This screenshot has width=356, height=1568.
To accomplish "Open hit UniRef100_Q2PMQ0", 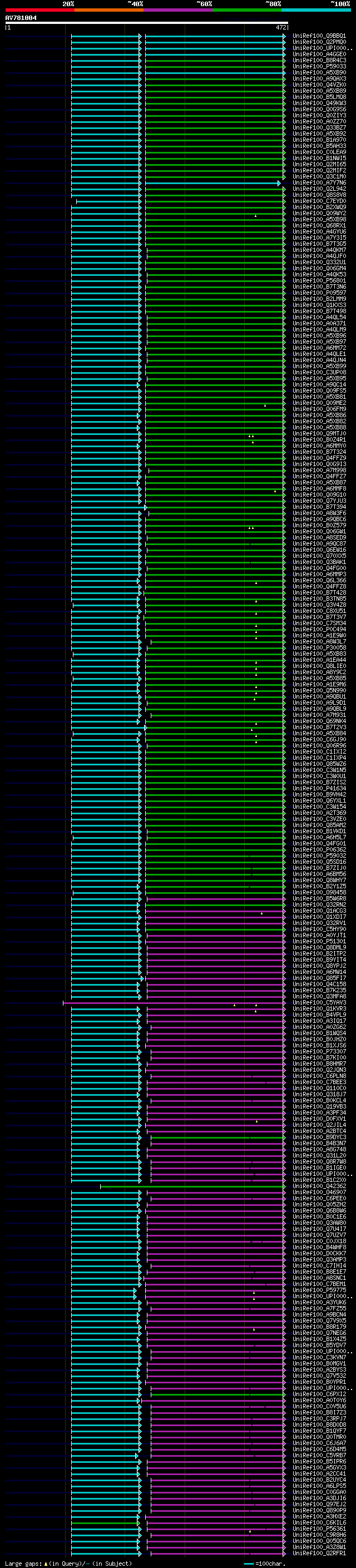I will (319, 42).
